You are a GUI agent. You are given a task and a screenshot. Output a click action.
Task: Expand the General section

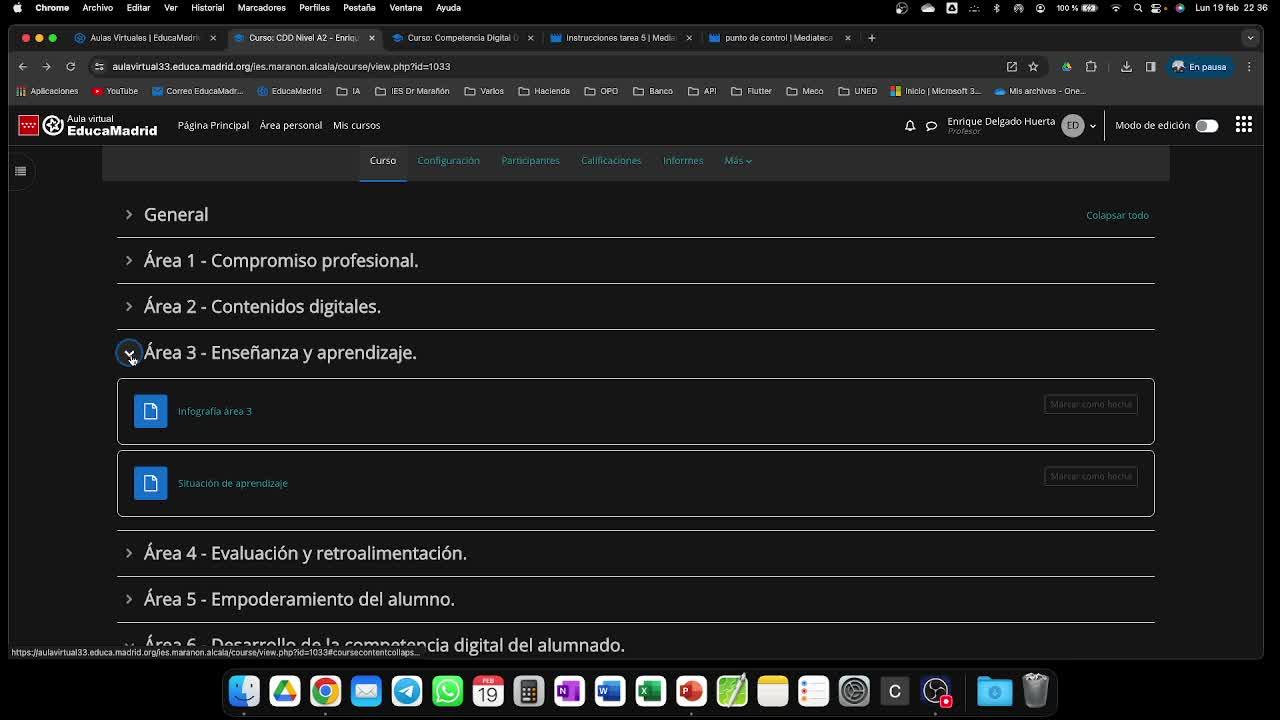pos(129,215)
